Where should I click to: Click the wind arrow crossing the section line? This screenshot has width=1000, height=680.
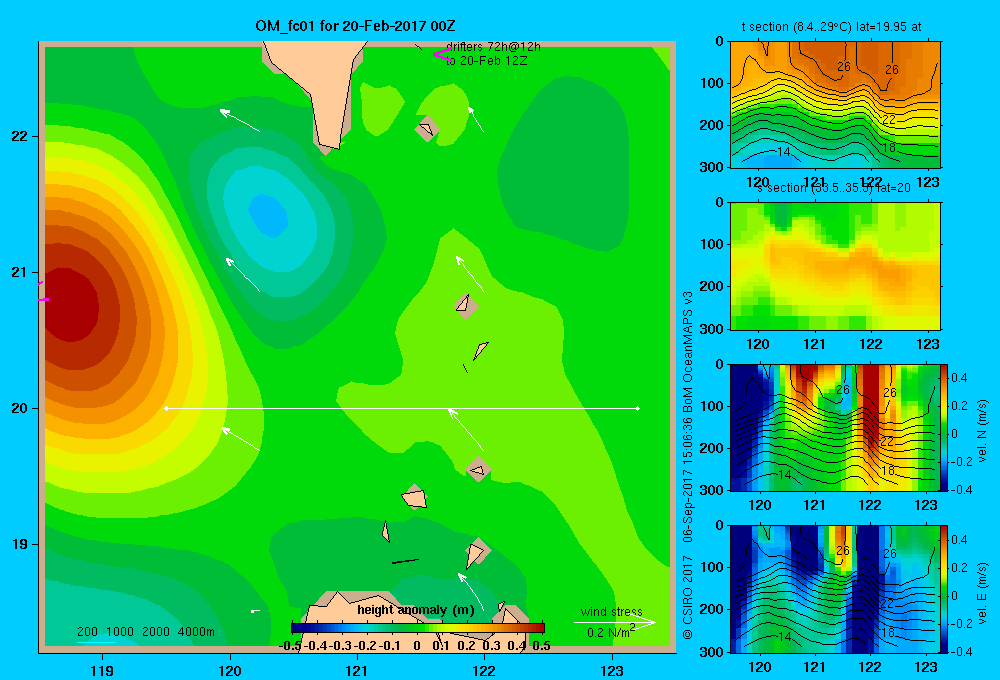click(466, 430)
